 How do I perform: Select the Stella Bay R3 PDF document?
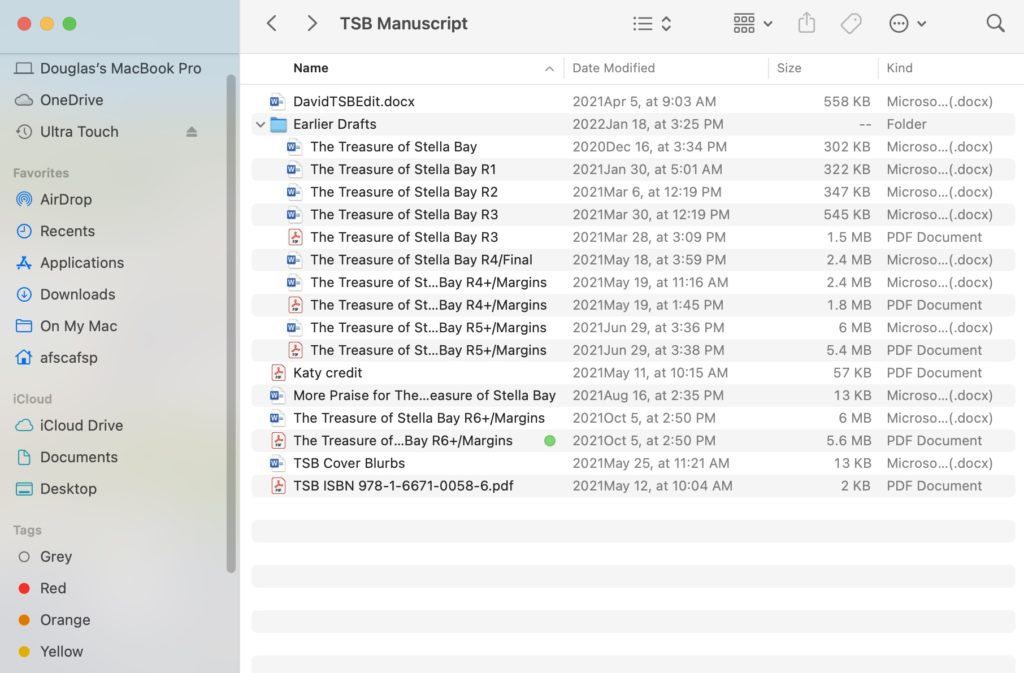coord(633,237)
